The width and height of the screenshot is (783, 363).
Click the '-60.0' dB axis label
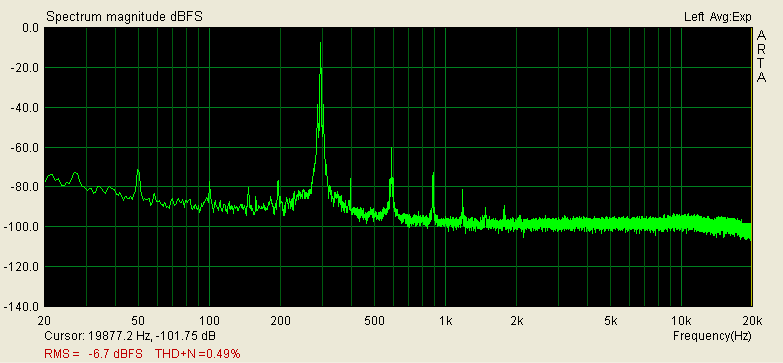pyautogui.click(x=25, y=148)
